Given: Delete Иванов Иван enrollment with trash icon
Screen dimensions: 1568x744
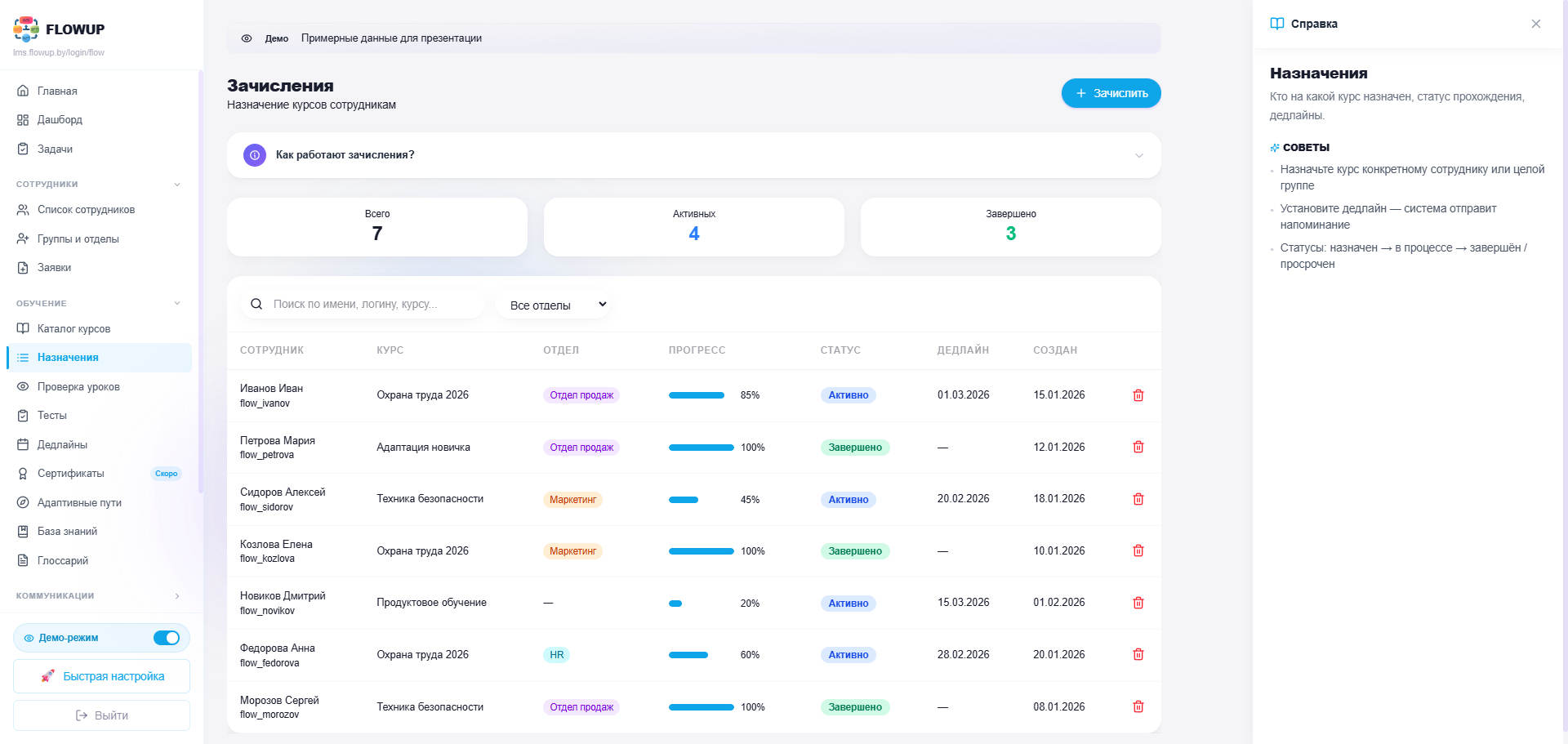Looking at the screenshot, I should point(1138,395).
